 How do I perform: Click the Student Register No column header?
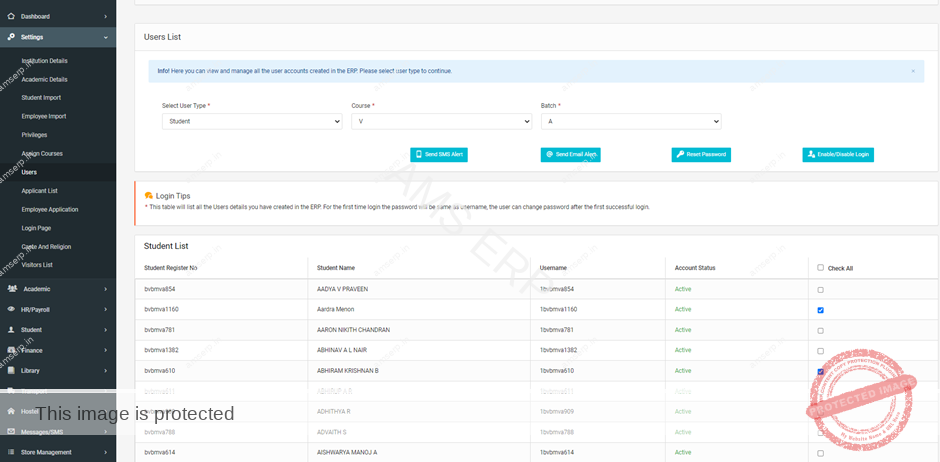click(x=170, y=268)
